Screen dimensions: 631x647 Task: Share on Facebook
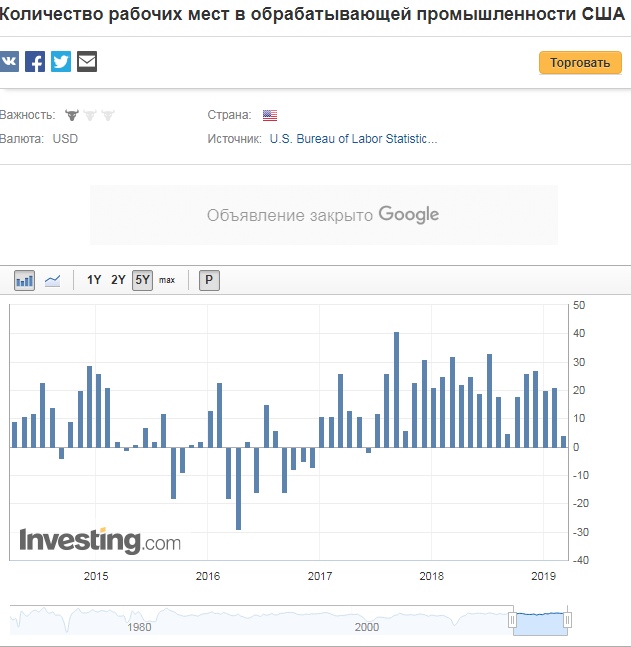pyautogui.click(x=35, y=62)
